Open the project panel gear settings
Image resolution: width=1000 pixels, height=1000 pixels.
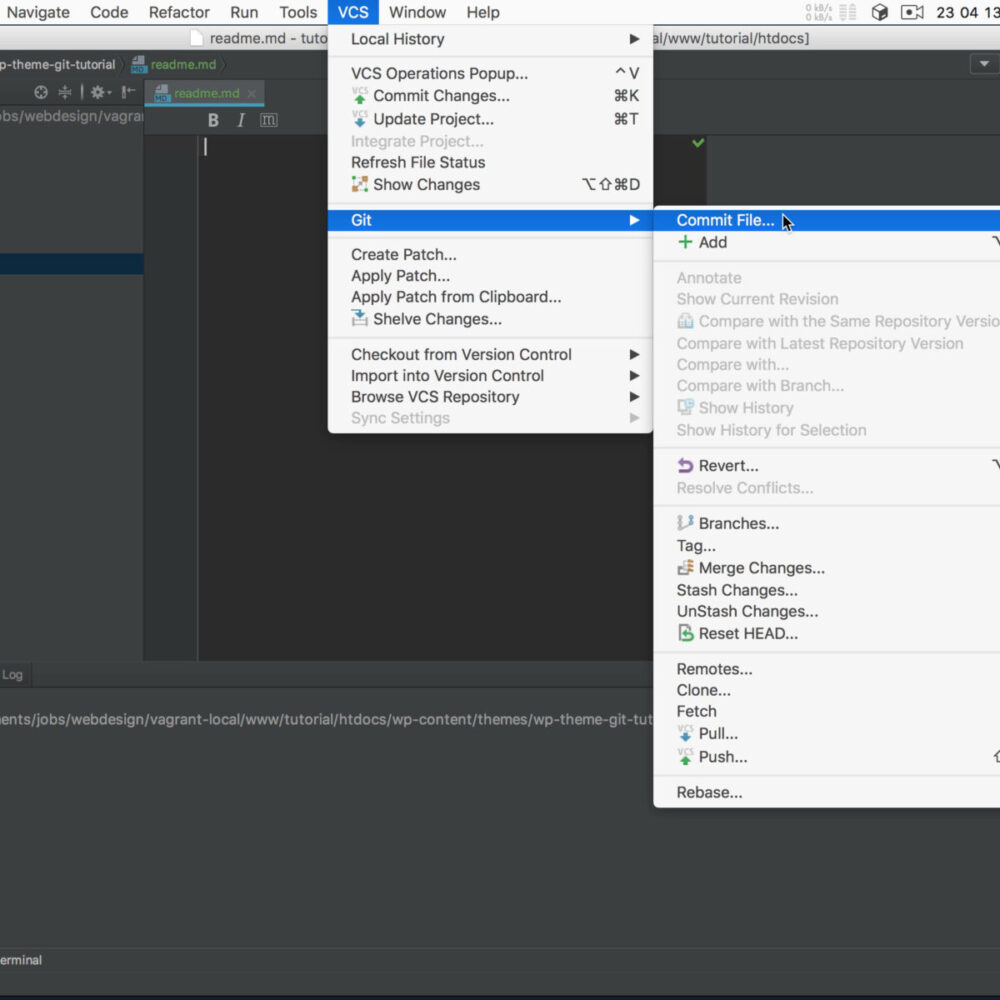click(99, 92)
